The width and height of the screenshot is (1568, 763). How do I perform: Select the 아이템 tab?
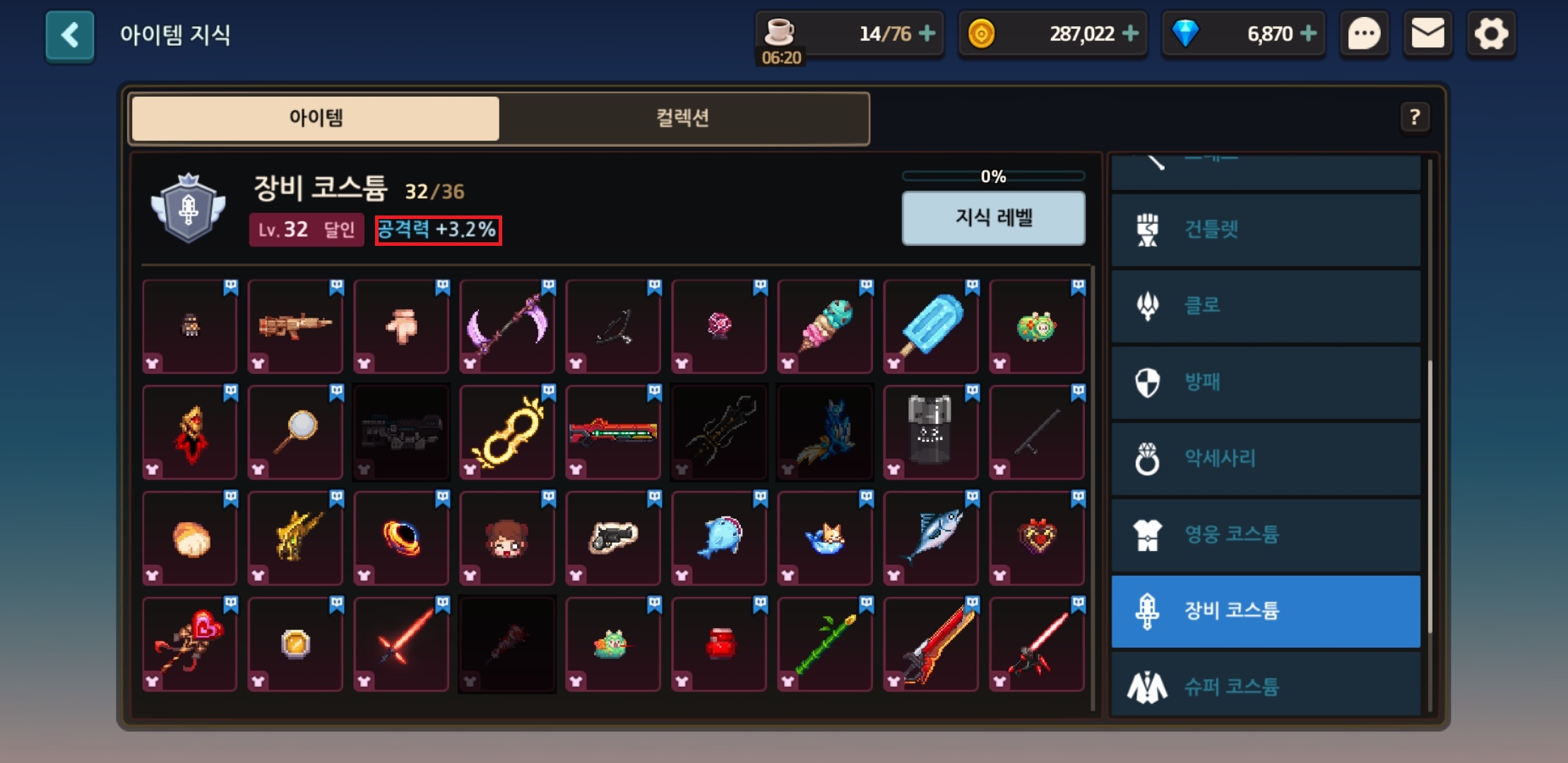click(316, 118)
